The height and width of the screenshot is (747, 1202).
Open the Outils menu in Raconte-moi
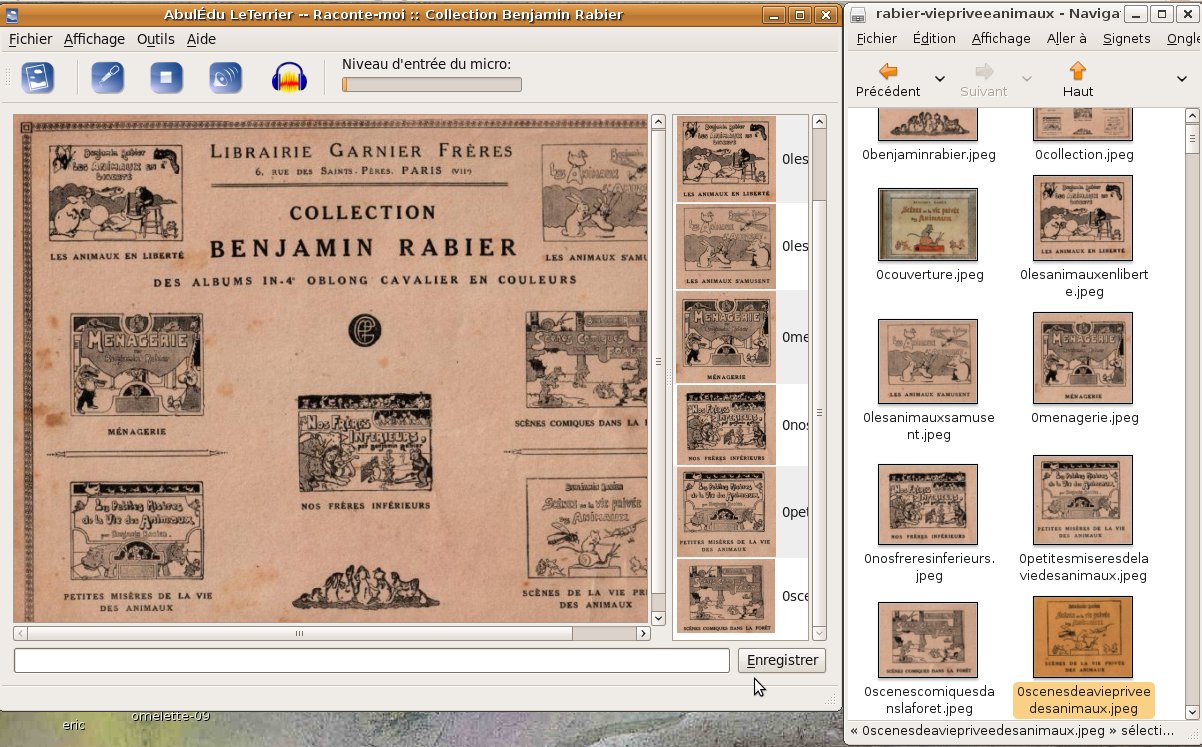click(x=155, y=39)
